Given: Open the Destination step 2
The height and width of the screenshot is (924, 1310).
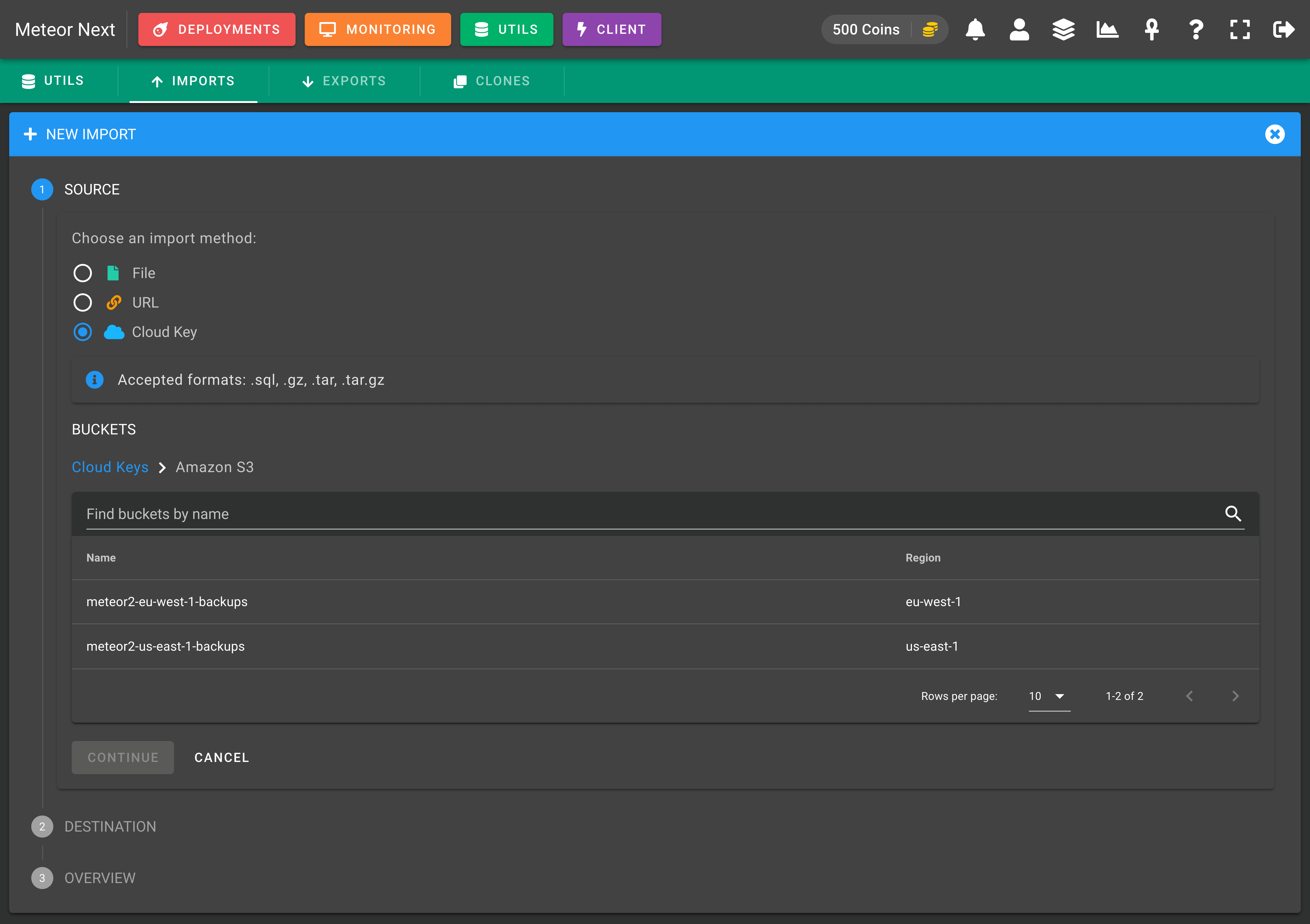Looking at the screenshot, I should pyautogui.click(x=94, y=826).
